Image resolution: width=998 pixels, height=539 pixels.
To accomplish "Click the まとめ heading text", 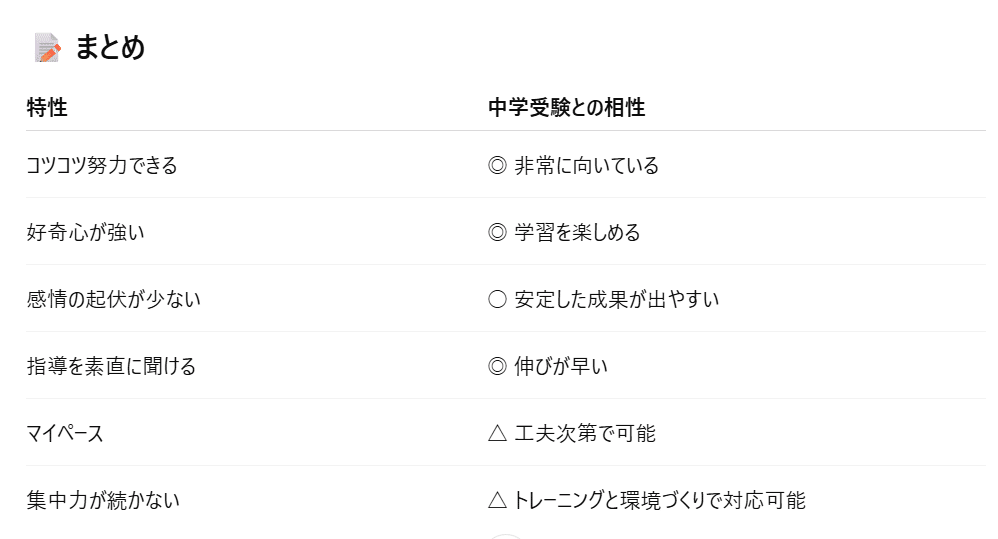I will tap(110, 47).
